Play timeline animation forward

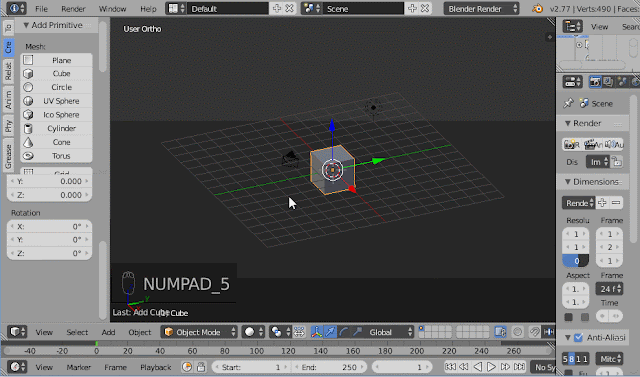pos(491,367)
